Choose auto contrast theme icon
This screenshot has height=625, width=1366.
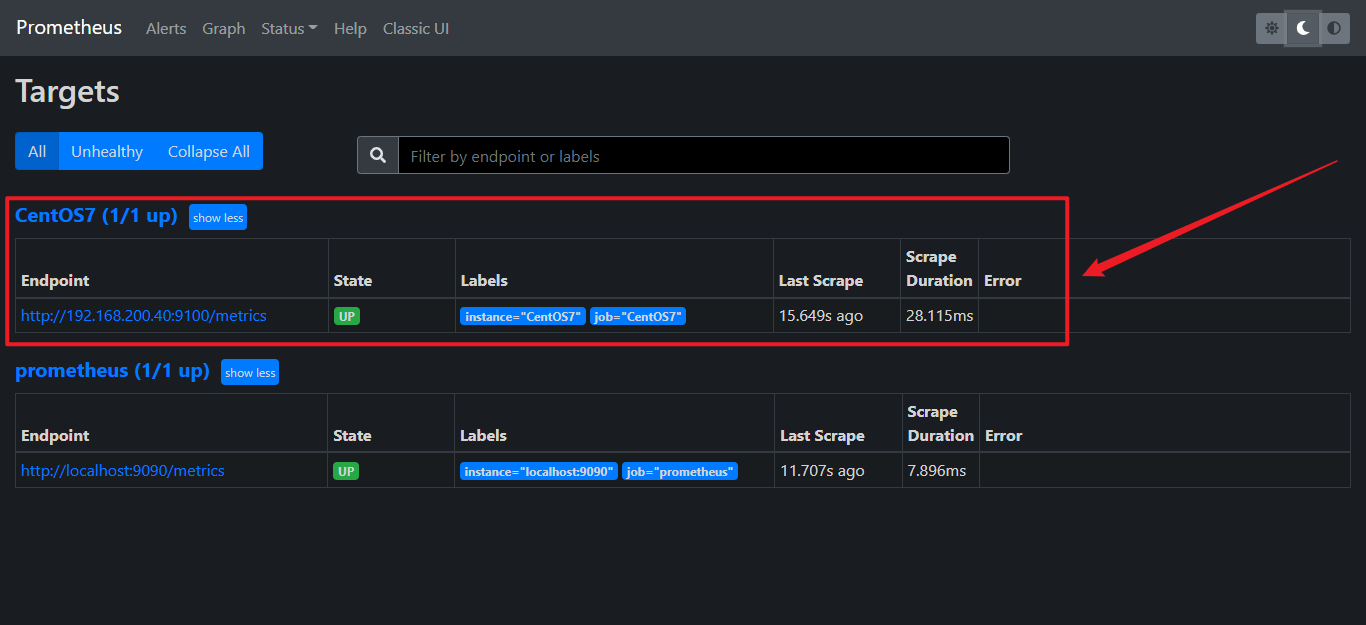point(1334,28)
